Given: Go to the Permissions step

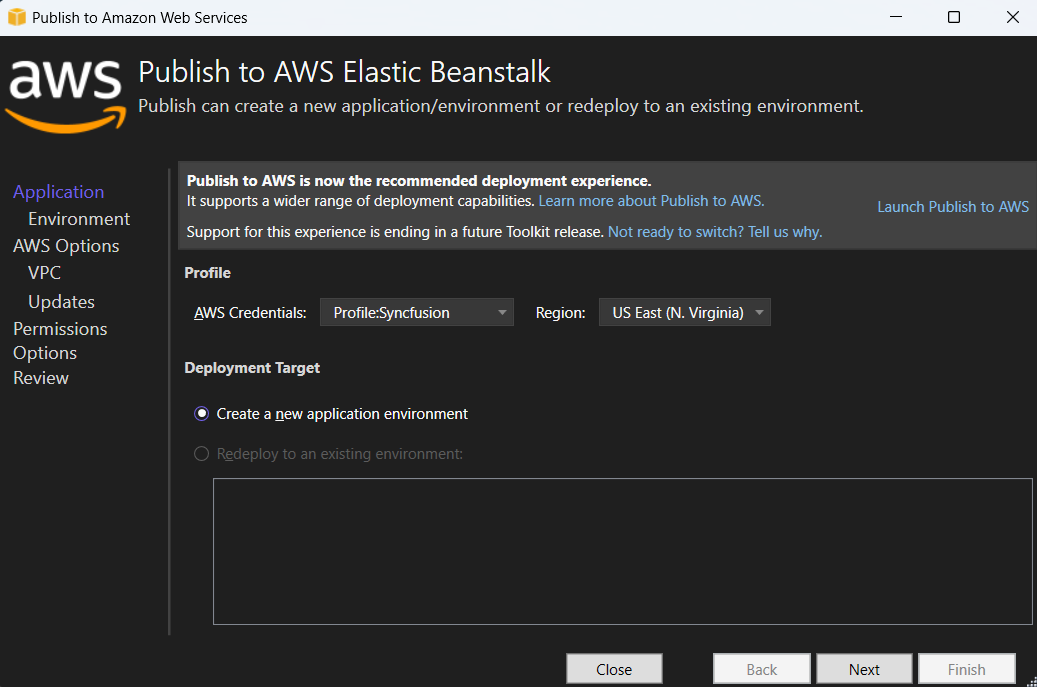Looking at the screenshot, I should click(60, 329).
